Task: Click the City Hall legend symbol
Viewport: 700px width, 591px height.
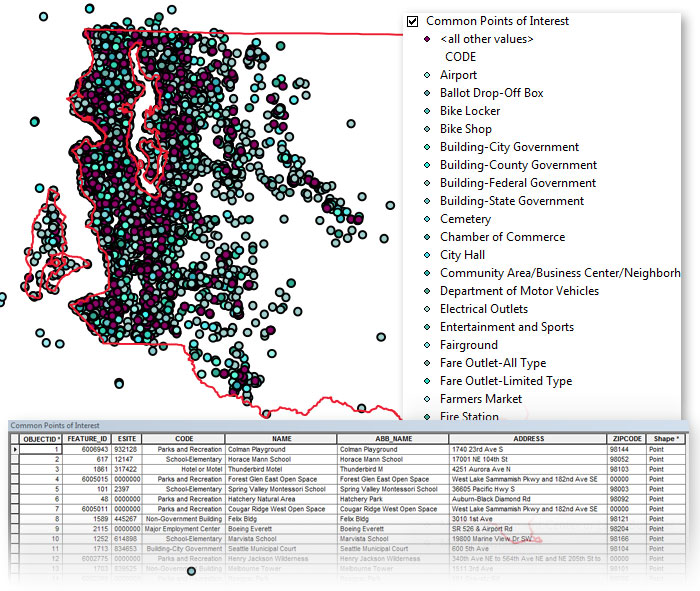Action: pos(427,255)
